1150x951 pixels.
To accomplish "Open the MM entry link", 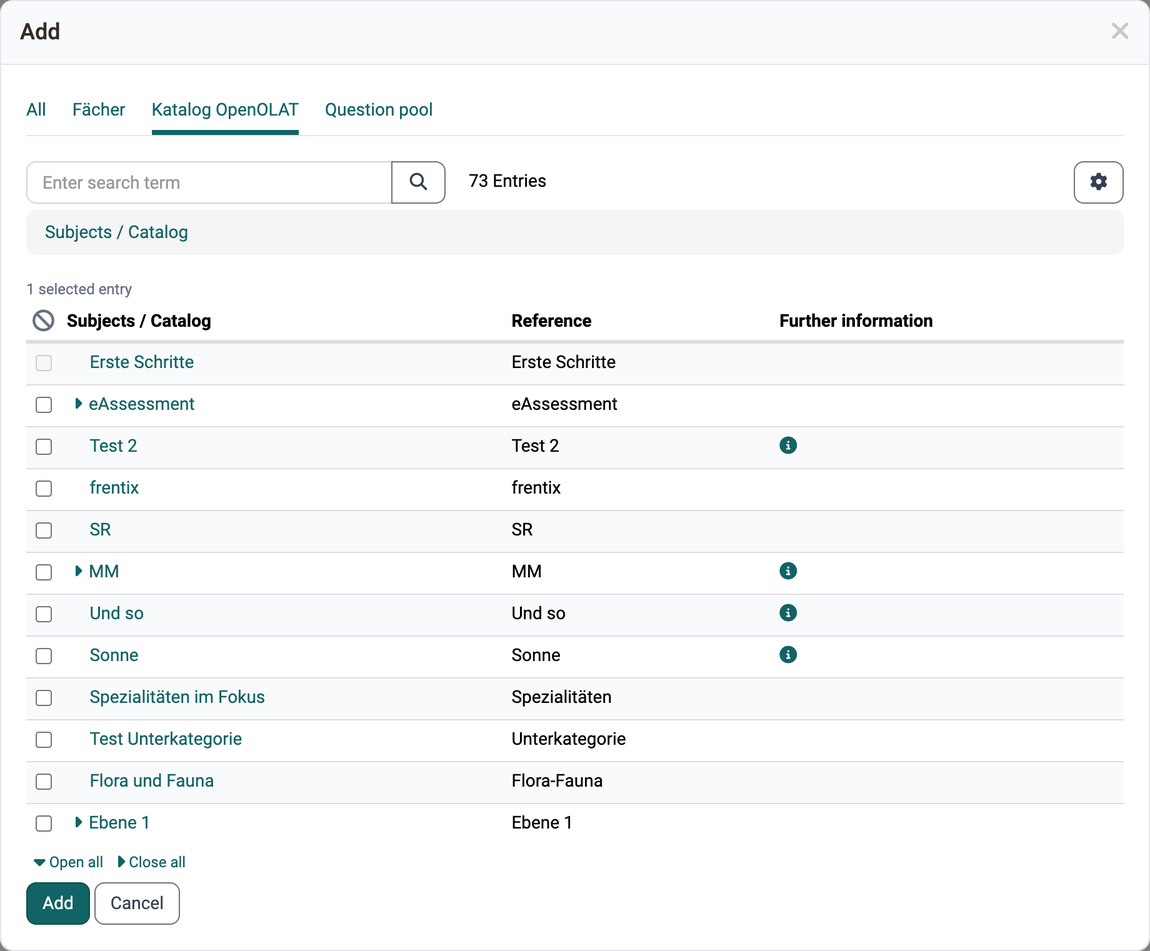I will point(103,570).
